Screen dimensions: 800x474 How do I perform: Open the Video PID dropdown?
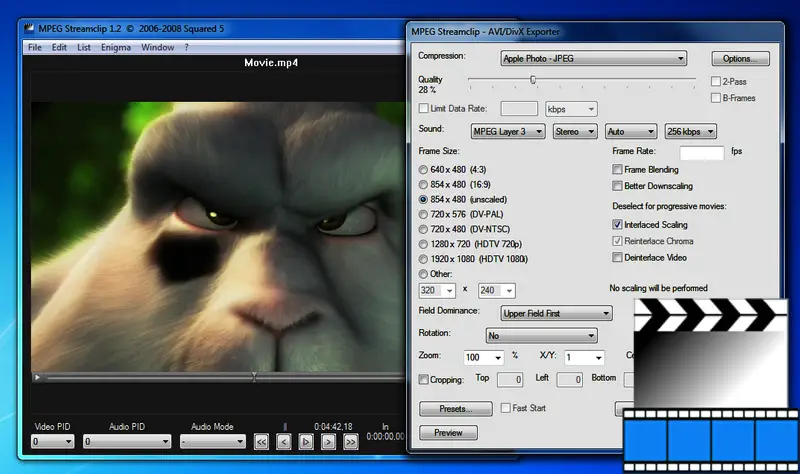click(53, 441)
